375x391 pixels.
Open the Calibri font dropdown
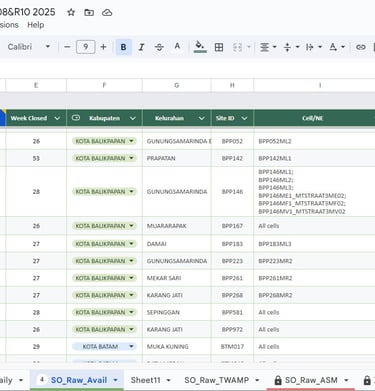click(29, 47)
